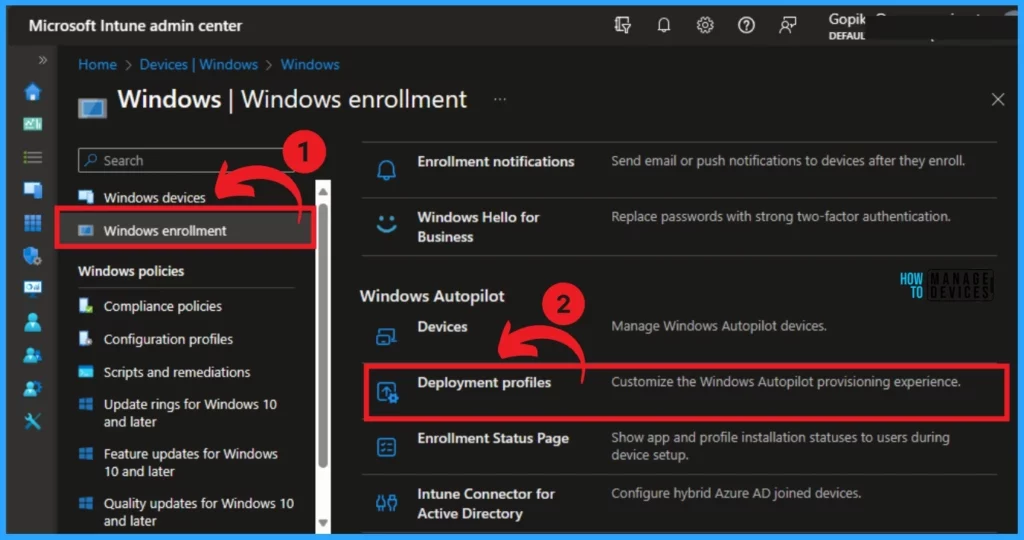
Task: Go to Home icon in sidebar
Action: [33, 92]
